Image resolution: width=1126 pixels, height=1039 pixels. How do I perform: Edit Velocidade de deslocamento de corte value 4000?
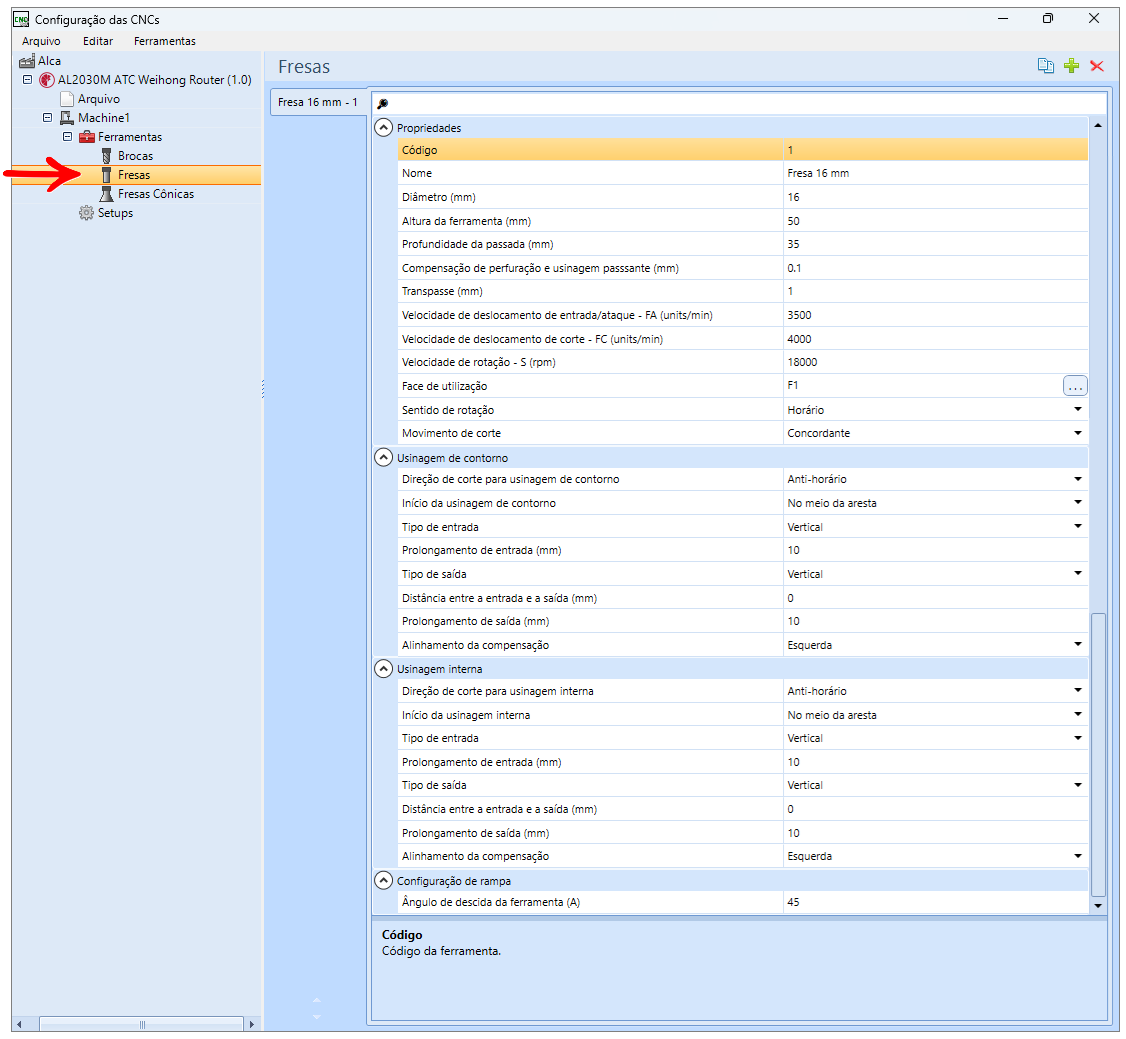[x=935, y=339]
